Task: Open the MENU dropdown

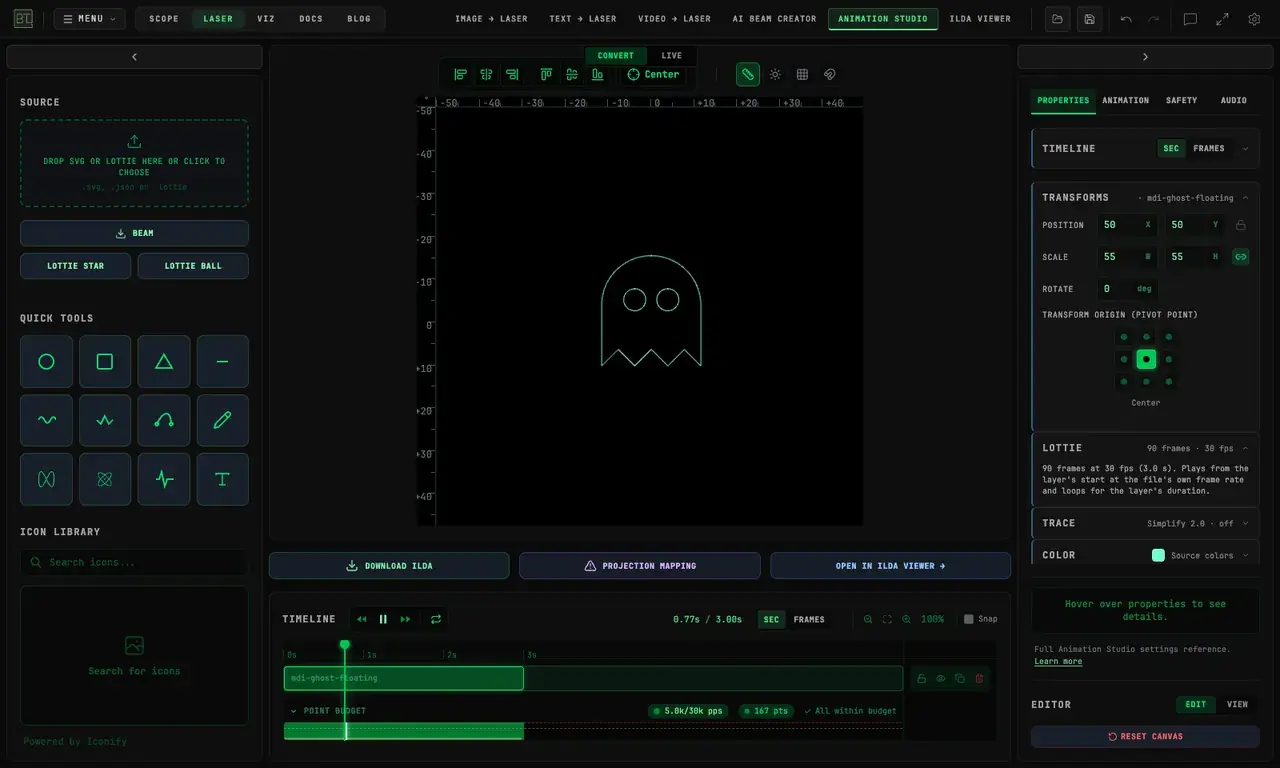Action: 90,19
